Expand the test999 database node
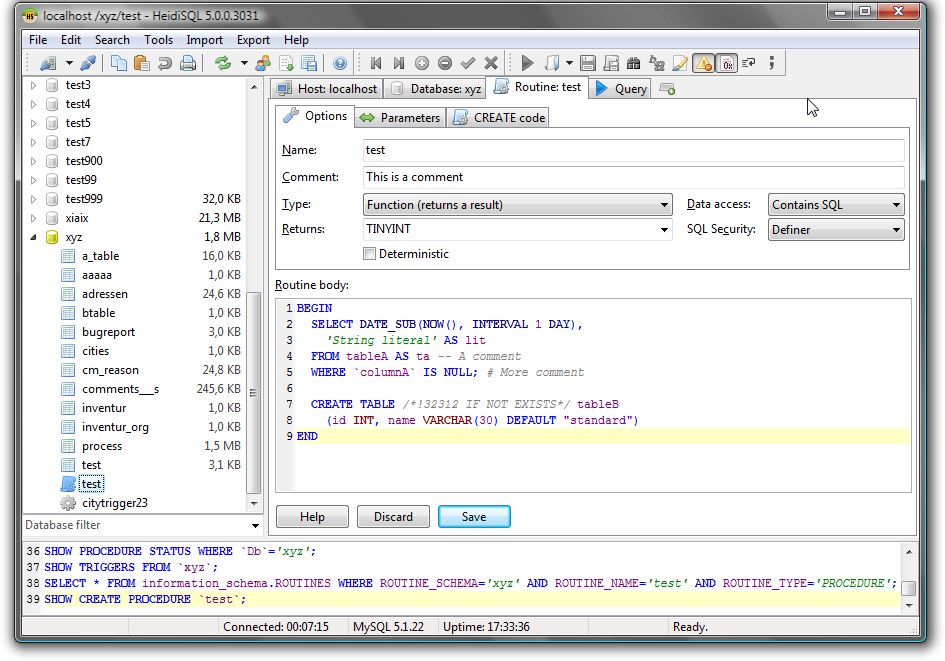The height and width of the screenshot is (661, 945). 33,199
